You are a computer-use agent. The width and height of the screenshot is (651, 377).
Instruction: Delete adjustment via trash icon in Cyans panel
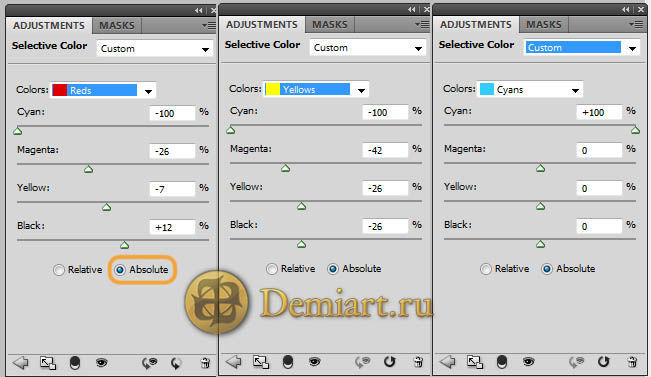632,362
